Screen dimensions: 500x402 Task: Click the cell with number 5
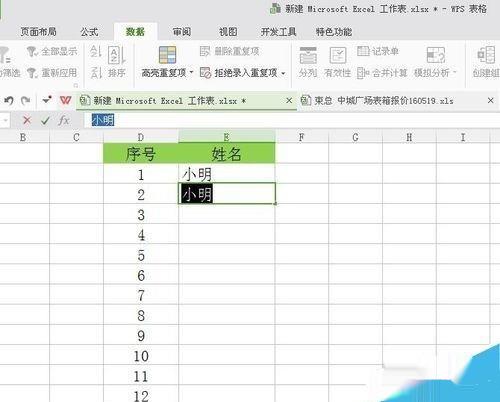[x=141, y=254]
